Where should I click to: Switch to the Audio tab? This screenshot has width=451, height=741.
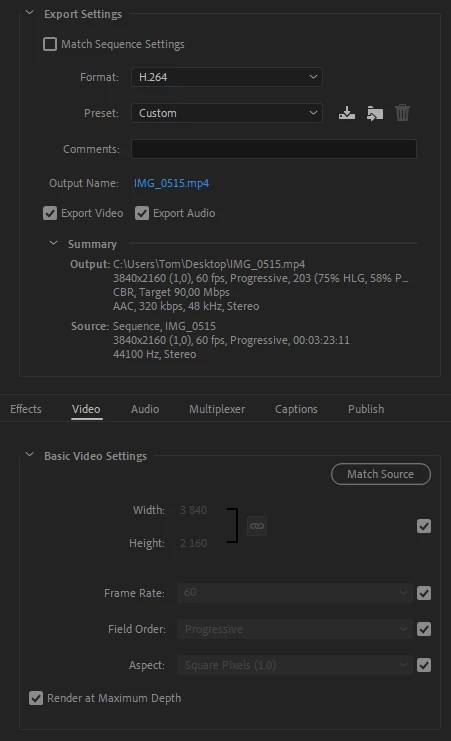pos(145,409)
